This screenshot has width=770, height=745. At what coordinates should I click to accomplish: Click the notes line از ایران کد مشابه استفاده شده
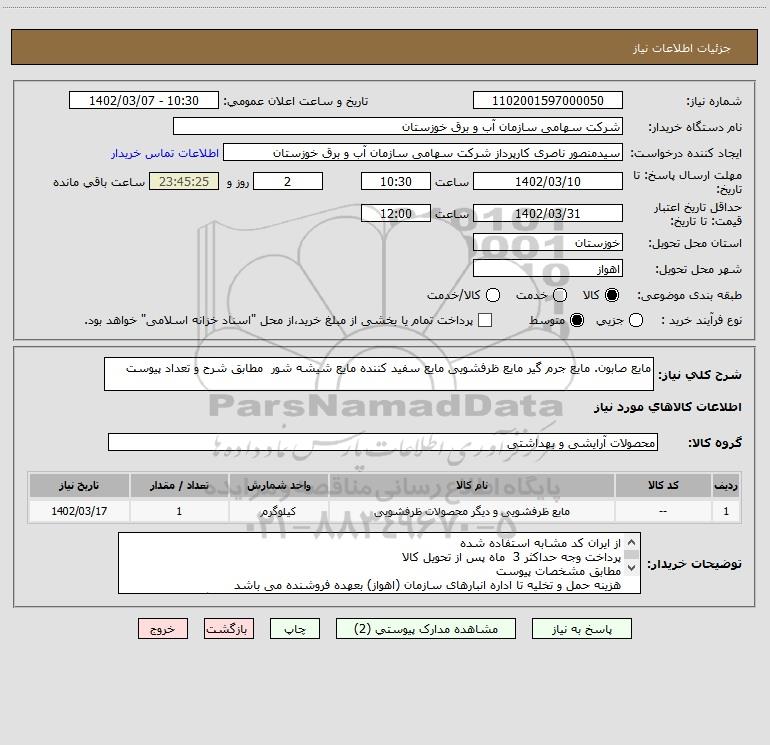tap(541, 543)
